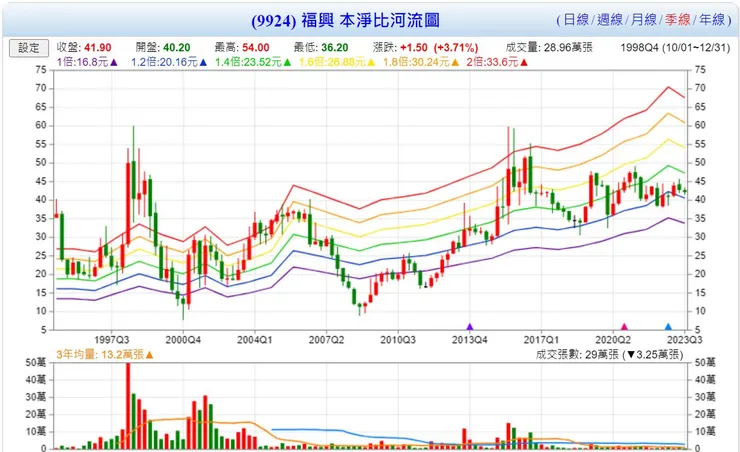
Task: Select pink marker on axis near 2020Q2
Action: point(624,326)
